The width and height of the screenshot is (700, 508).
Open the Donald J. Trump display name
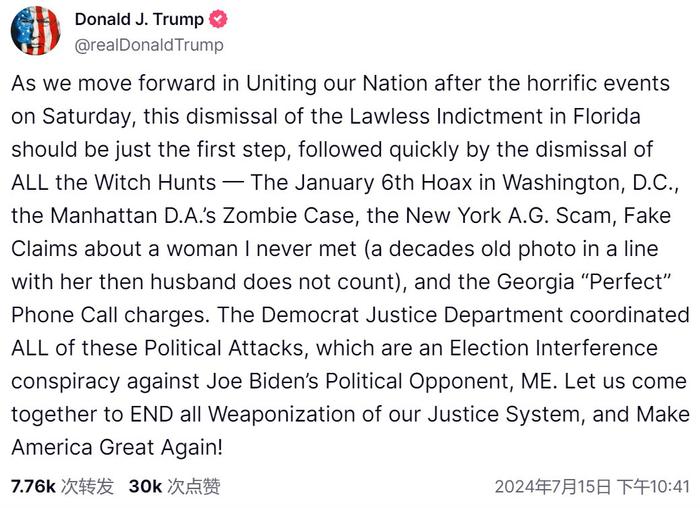point(138,19)
